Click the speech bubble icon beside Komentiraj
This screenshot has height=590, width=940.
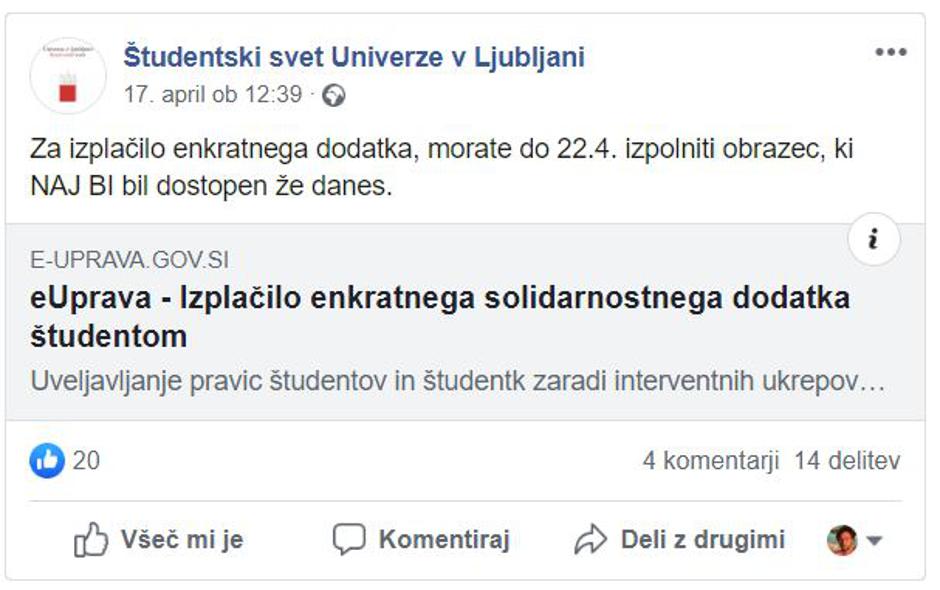pos(349,538)
